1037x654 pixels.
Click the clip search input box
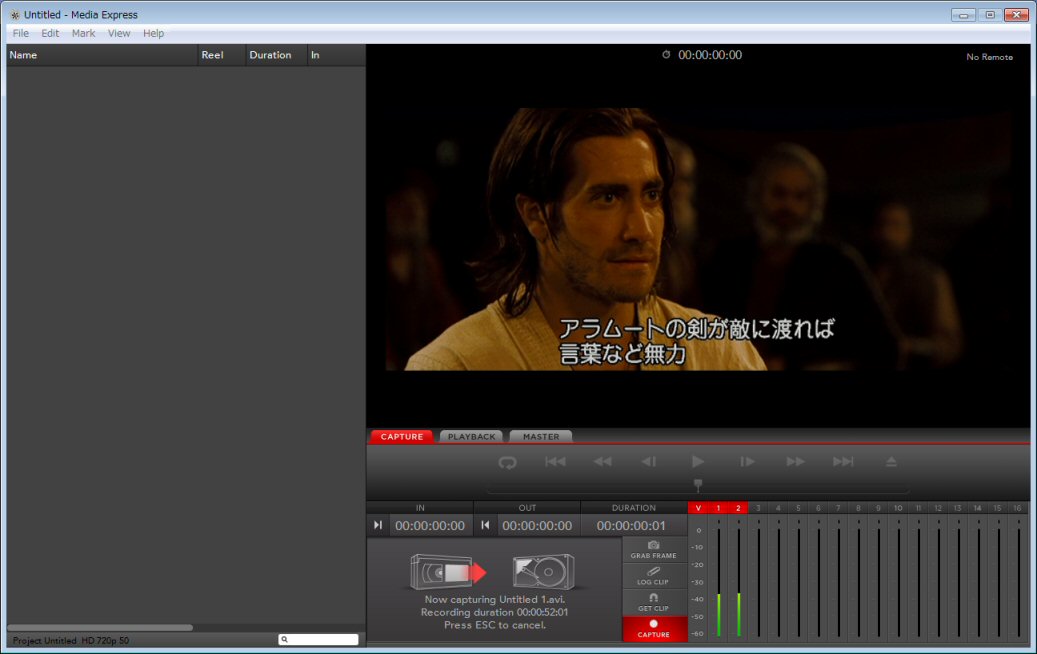click(319, 639)
